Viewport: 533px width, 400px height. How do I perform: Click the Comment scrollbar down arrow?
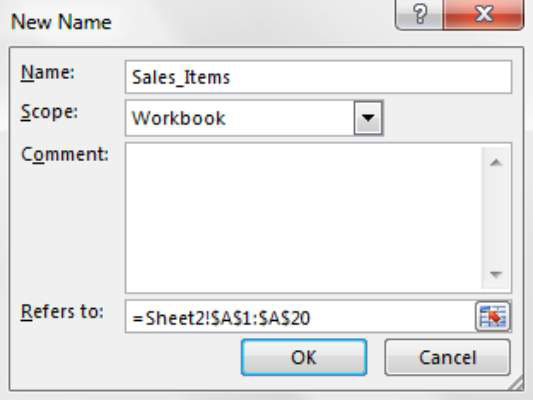tap(496, 274)
